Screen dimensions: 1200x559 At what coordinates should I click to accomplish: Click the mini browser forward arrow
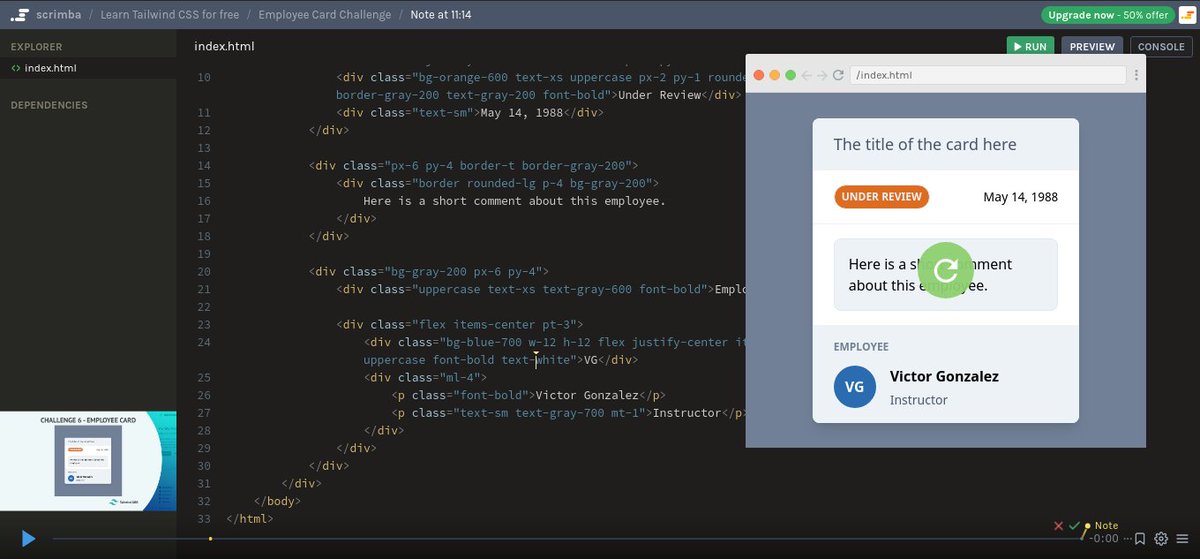(822, 75)
